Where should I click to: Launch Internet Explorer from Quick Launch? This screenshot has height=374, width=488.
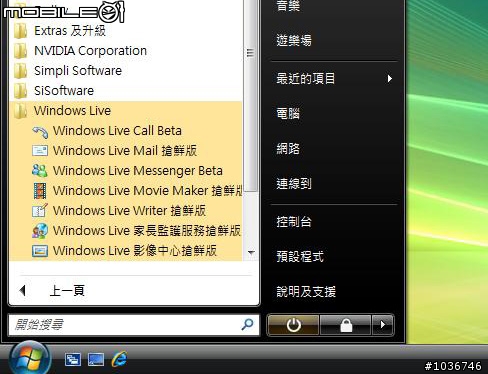pos(119,359)
